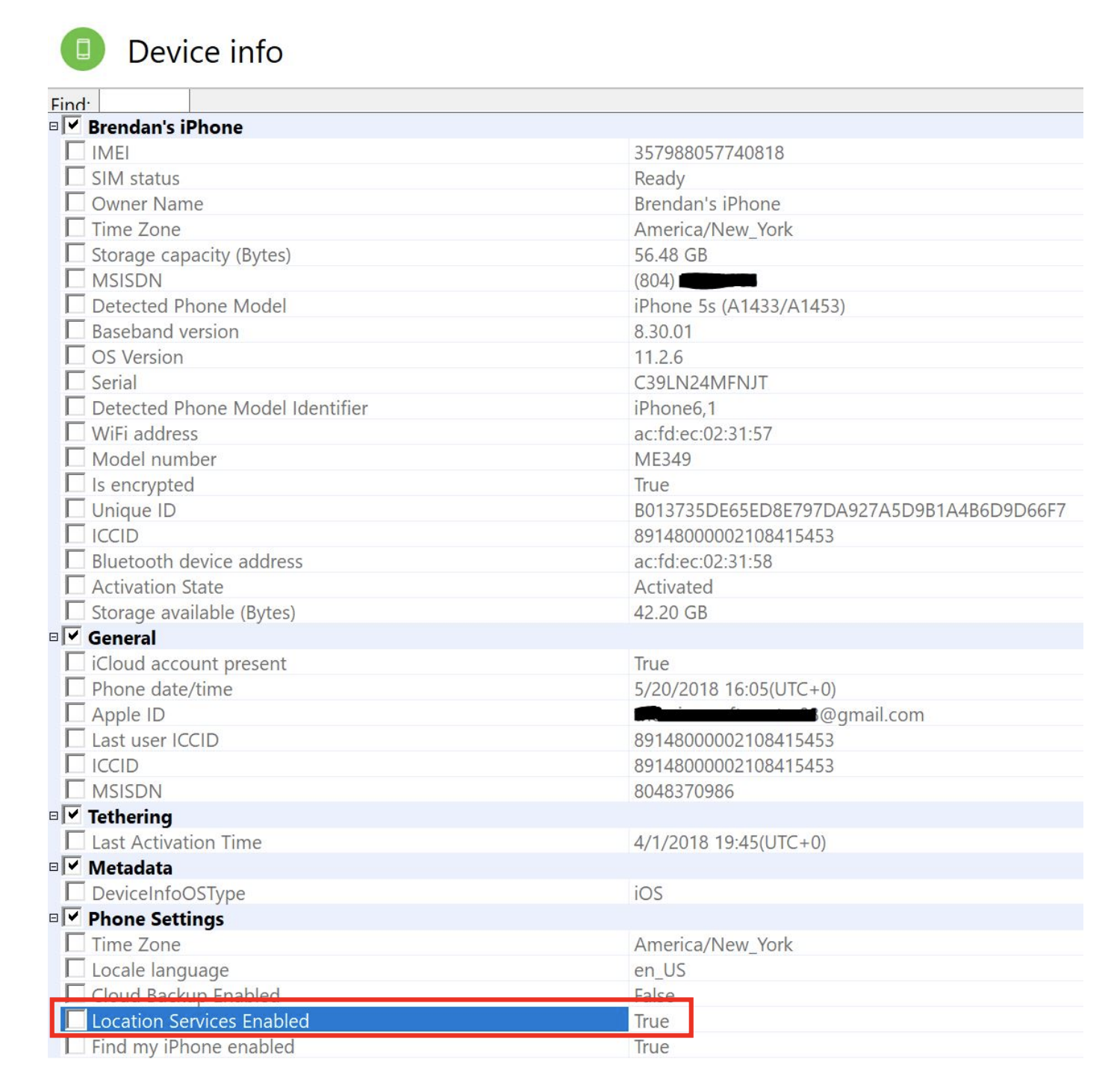Viewport: 1120px width, 1074px height.
Task: Collapse the Brendan's iPhone section
Action: 54,126
